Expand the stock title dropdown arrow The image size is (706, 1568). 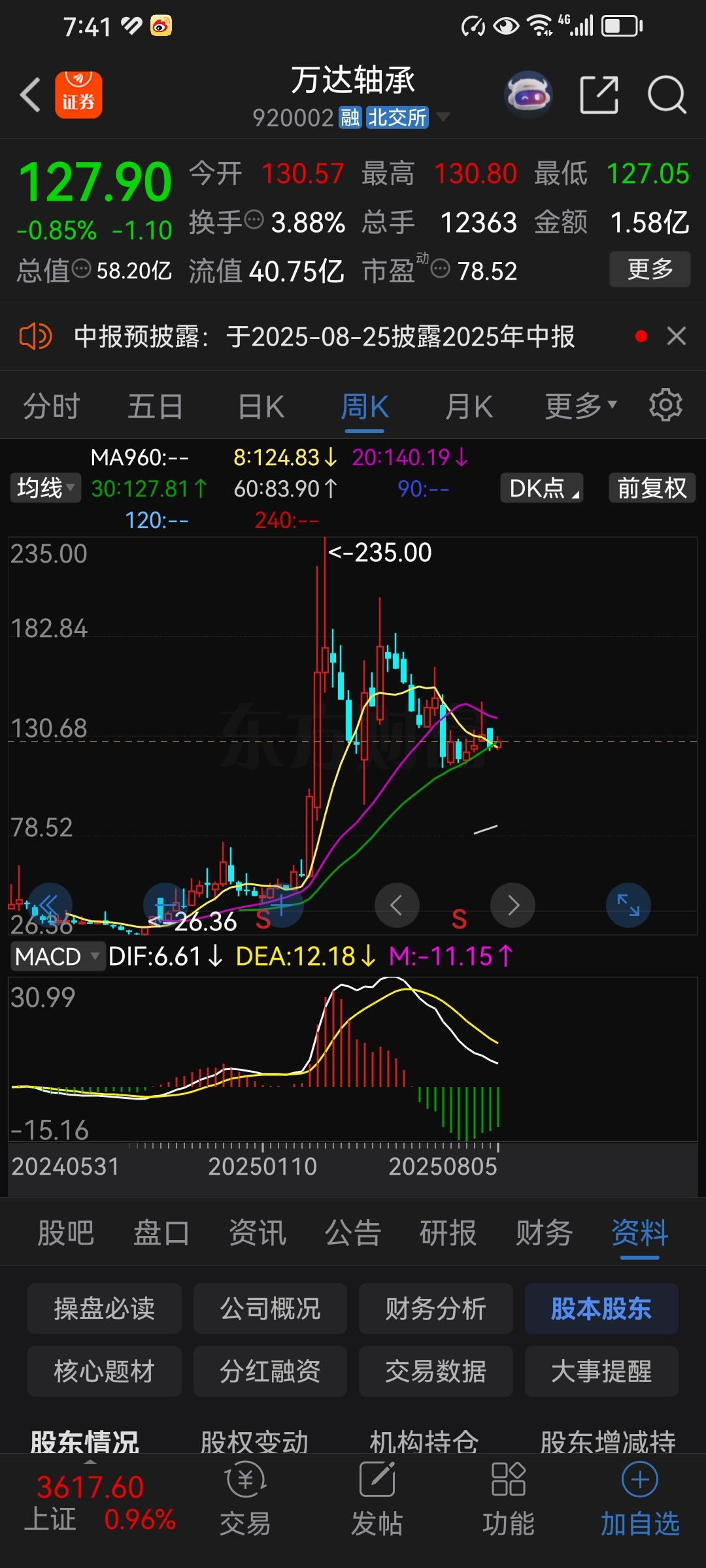click(443, 117)
